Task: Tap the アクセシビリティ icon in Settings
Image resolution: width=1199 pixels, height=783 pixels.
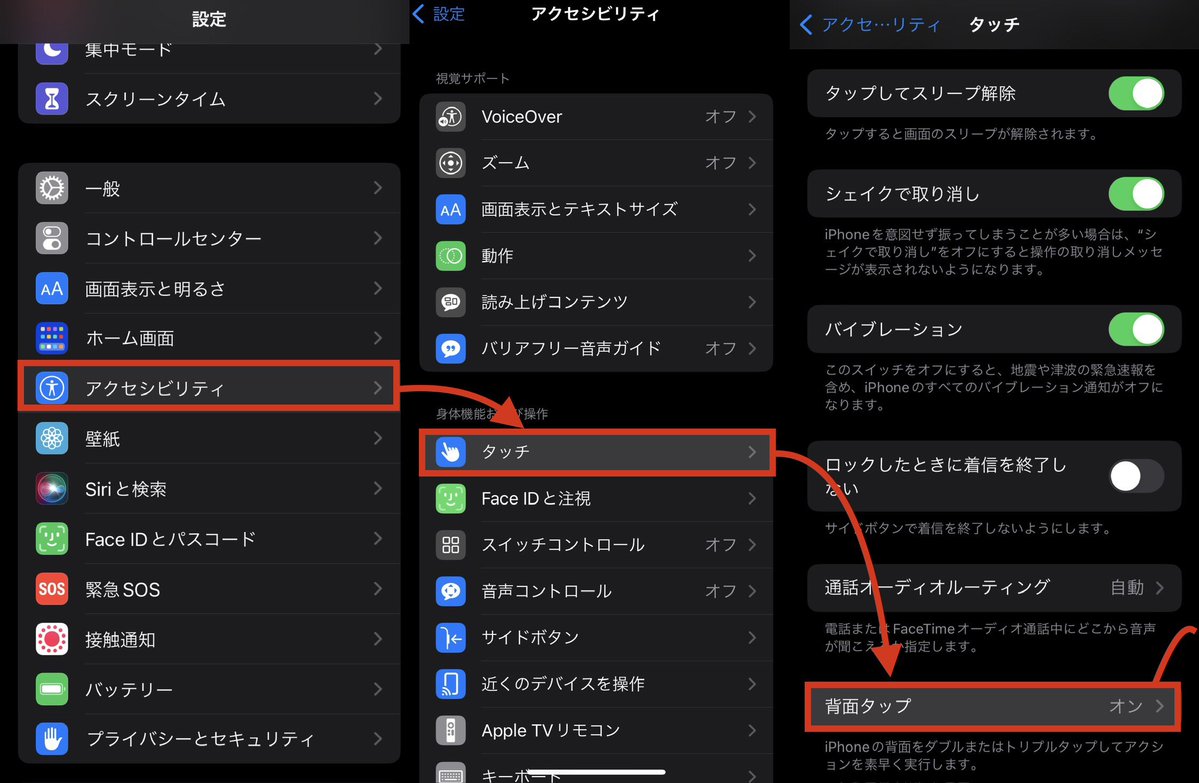Action: (x=51, y=388)
